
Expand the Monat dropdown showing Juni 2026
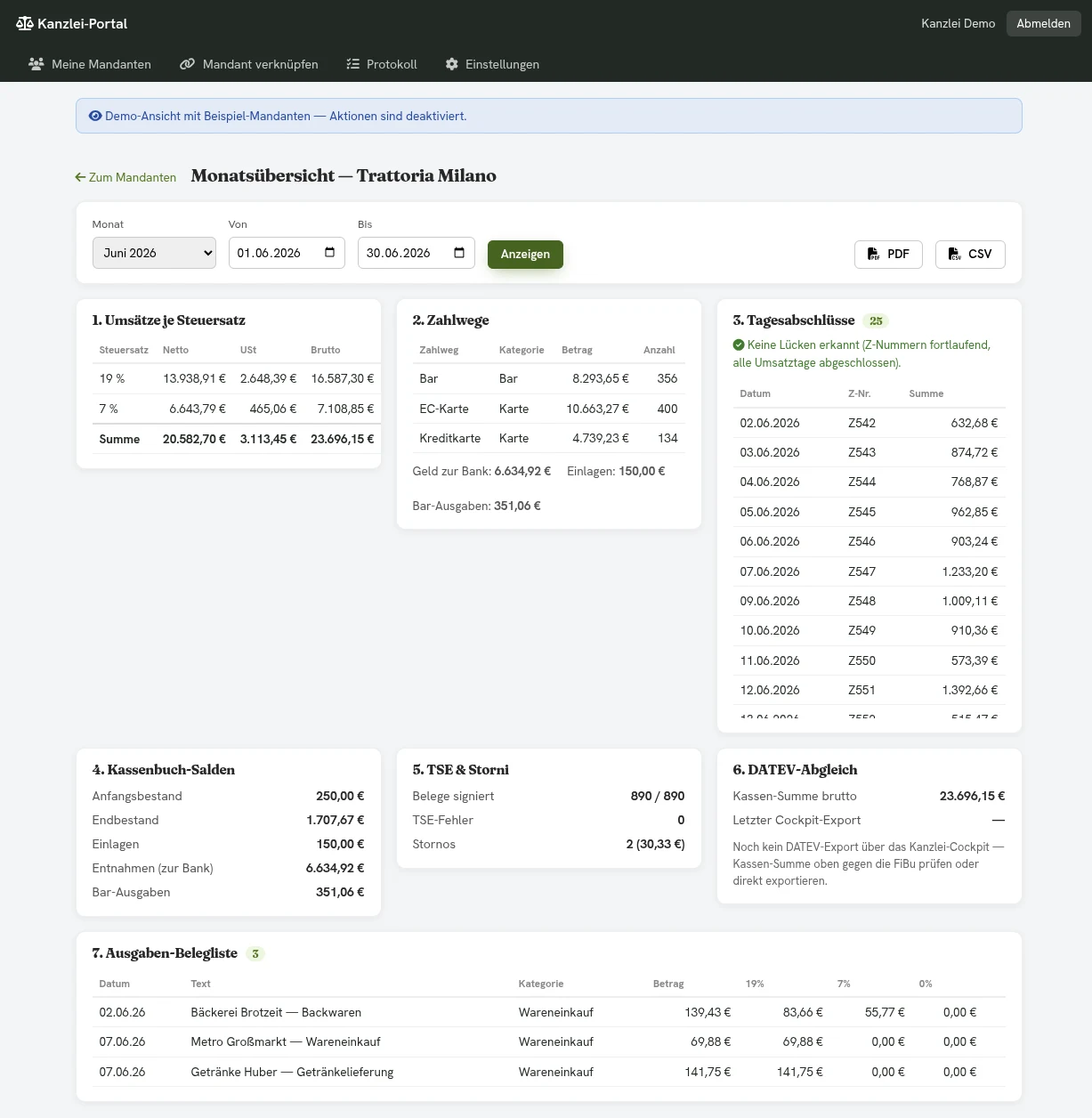154,253
